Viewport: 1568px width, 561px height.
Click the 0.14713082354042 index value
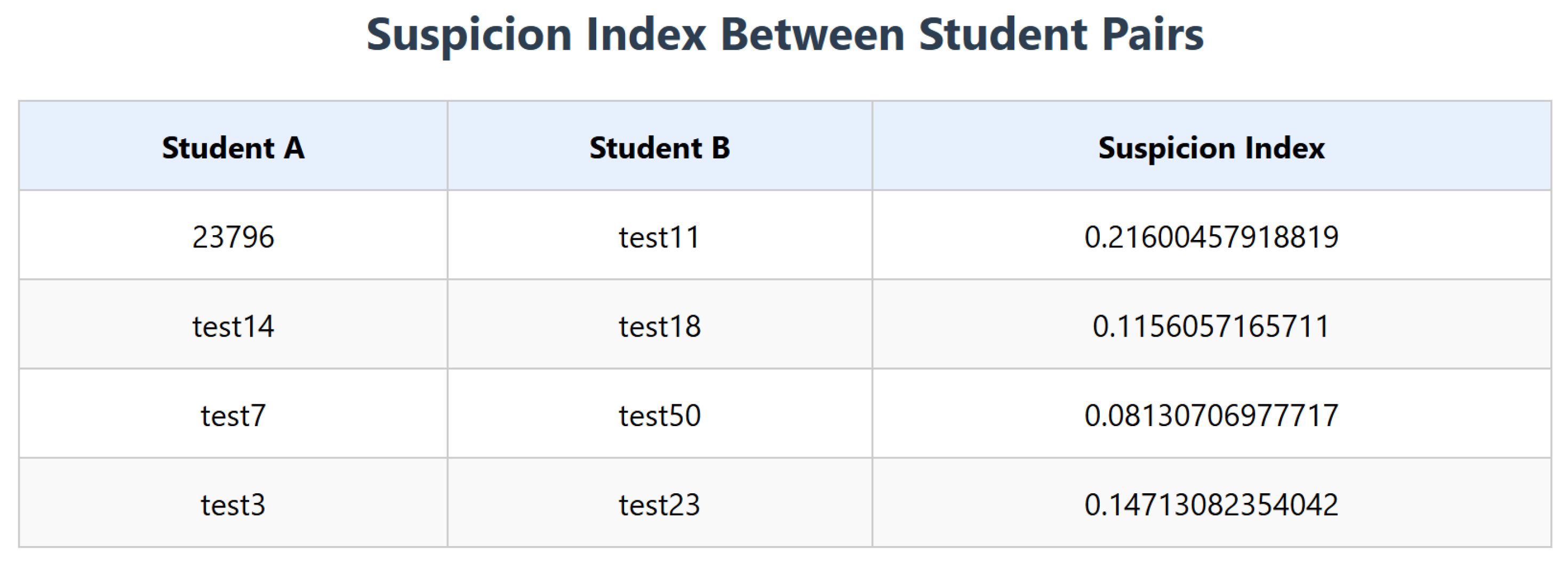(1211, 504)
